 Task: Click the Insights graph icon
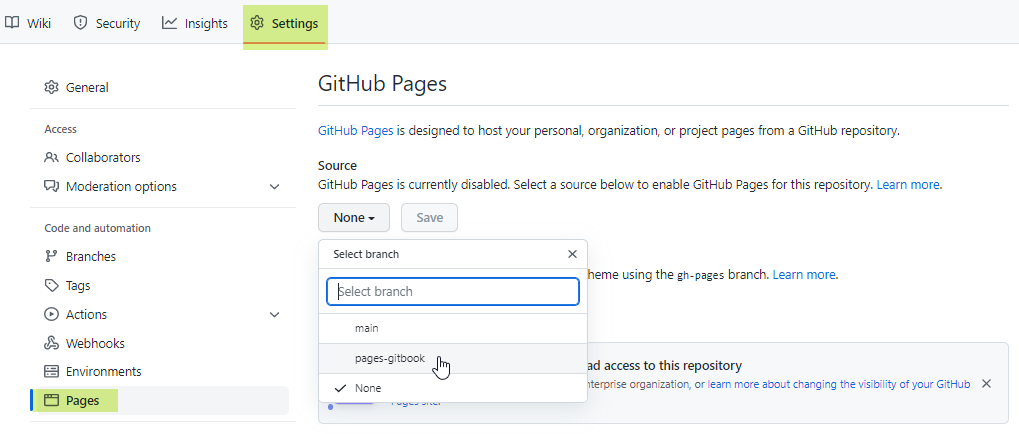(170, 23)
